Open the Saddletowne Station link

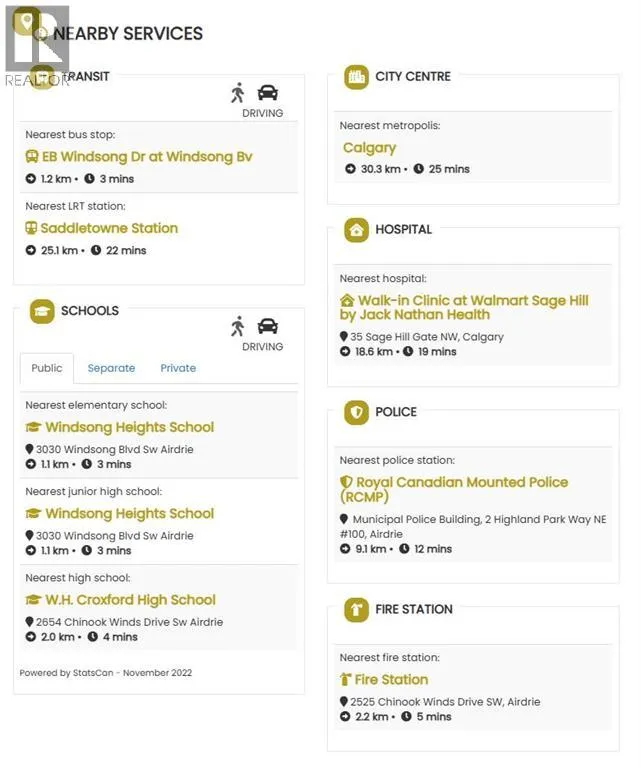(109, 228)
